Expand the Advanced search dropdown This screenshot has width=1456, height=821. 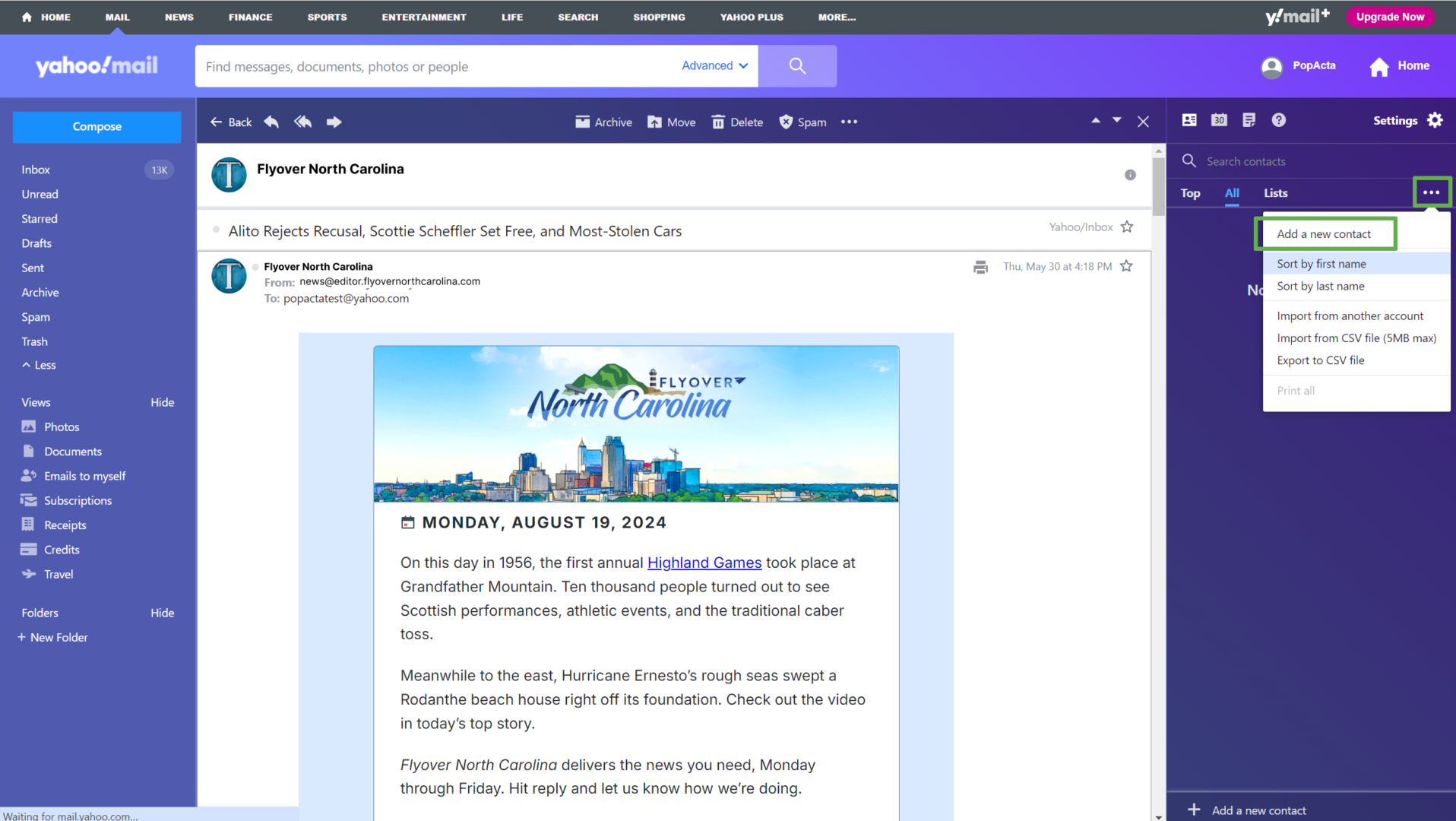(x=714, y=65)
